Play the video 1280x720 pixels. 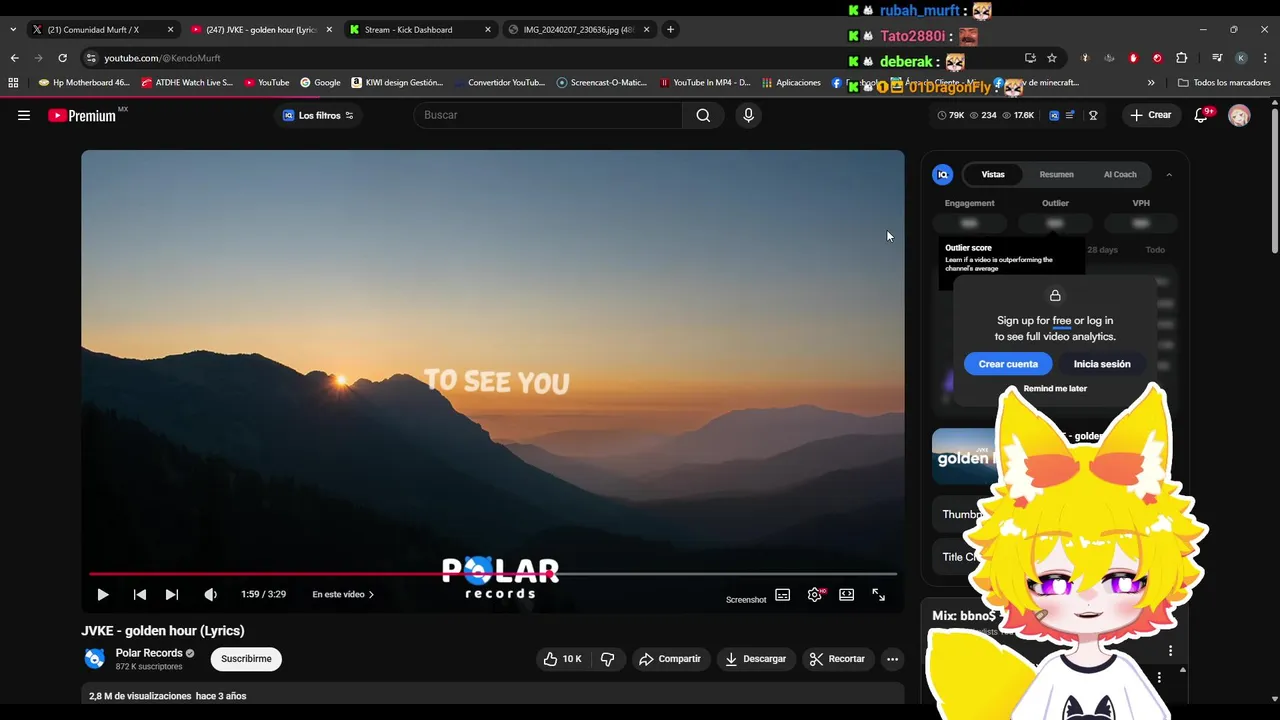tap(102, 594)
